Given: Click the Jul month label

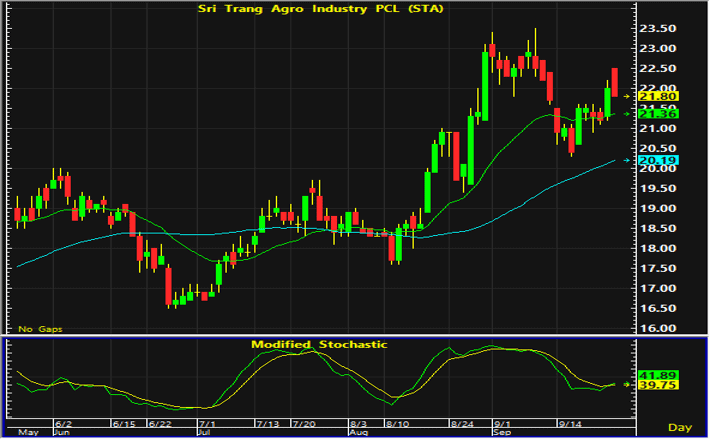Looking at the screenshot, I should [204, 433].
